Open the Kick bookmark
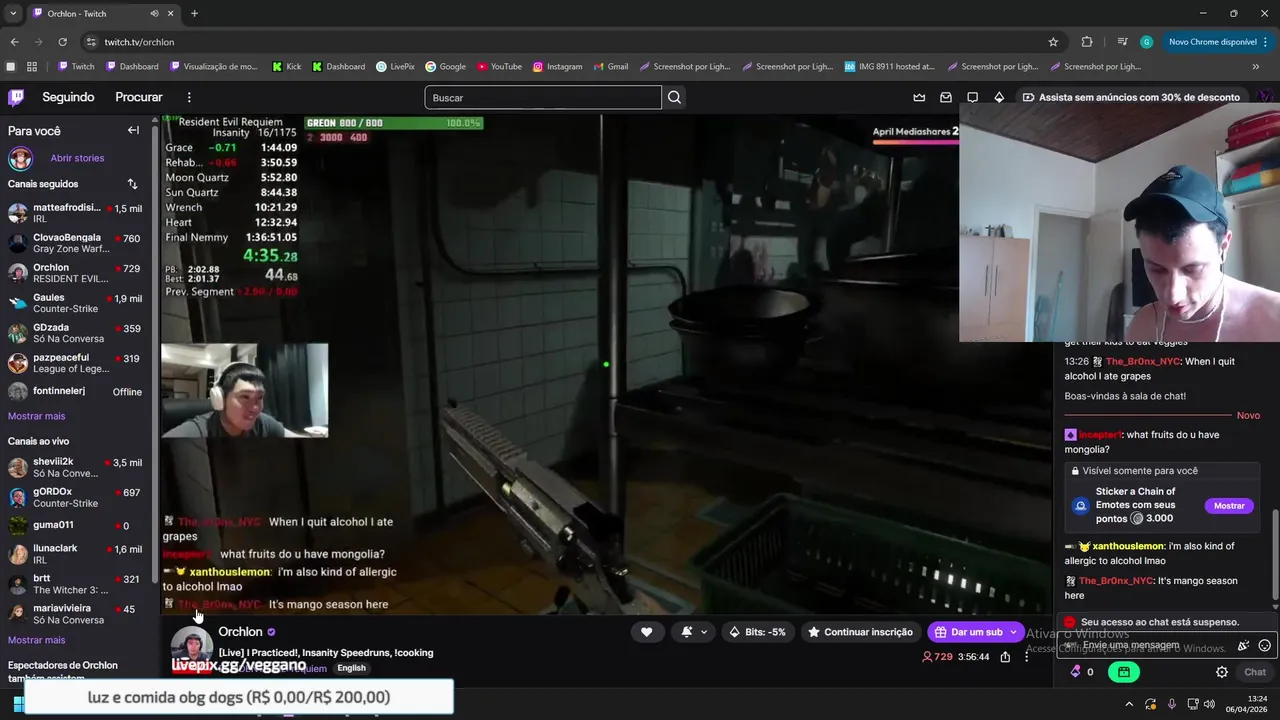 pyautogui.click(x=286, y=67)
